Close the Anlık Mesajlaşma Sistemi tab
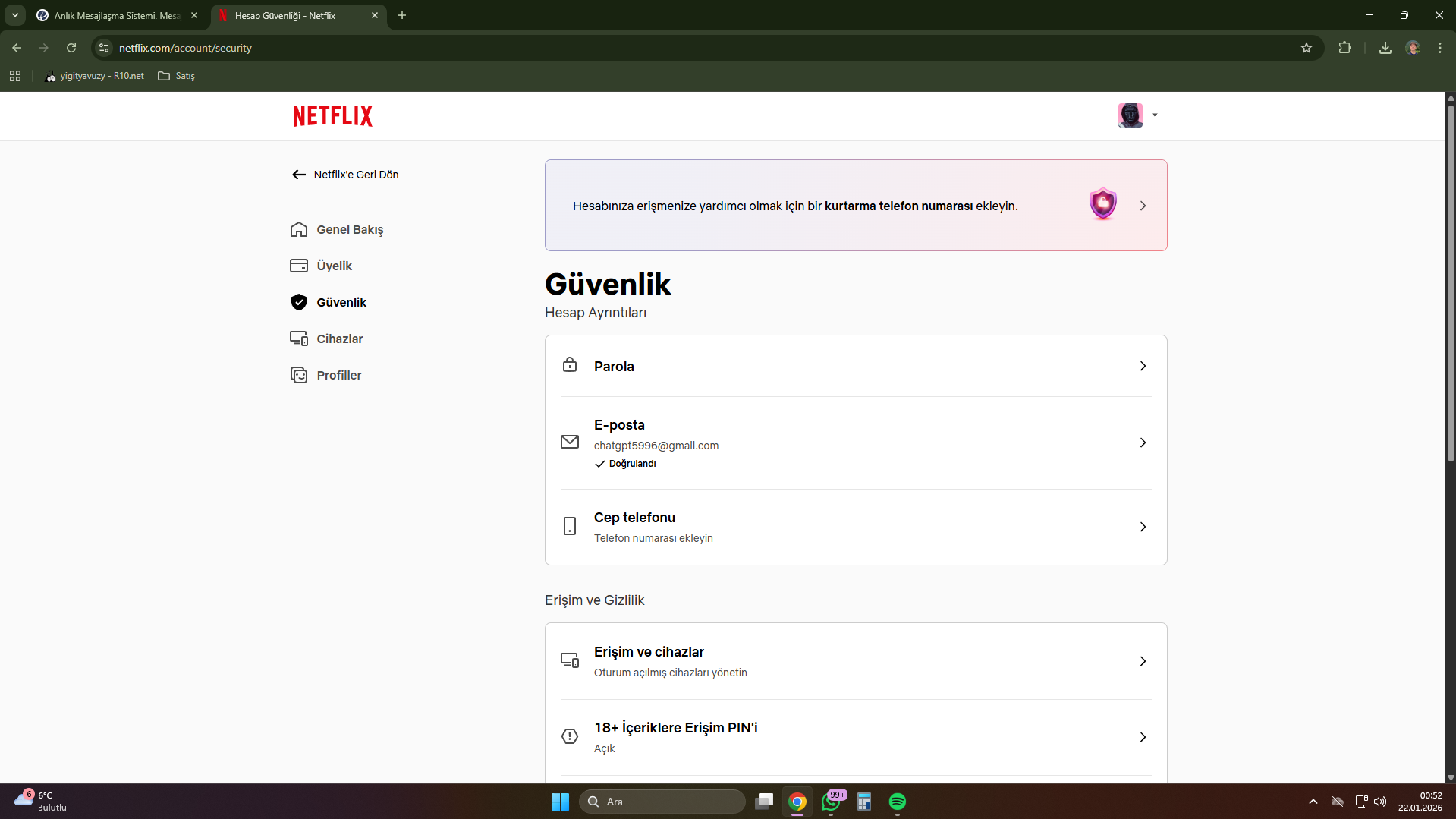 click(x=194, y=15)
